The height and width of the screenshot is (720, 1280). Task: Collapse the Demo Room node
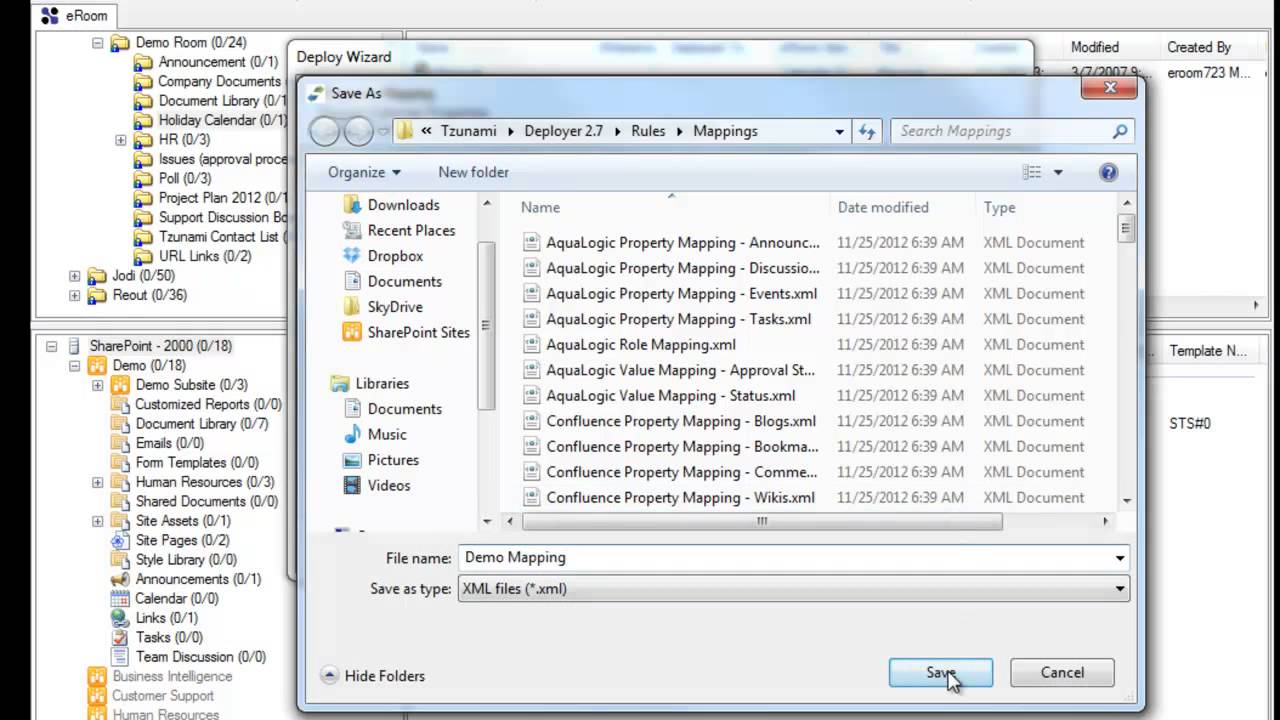pyautogui.click(x=98, y=43)
